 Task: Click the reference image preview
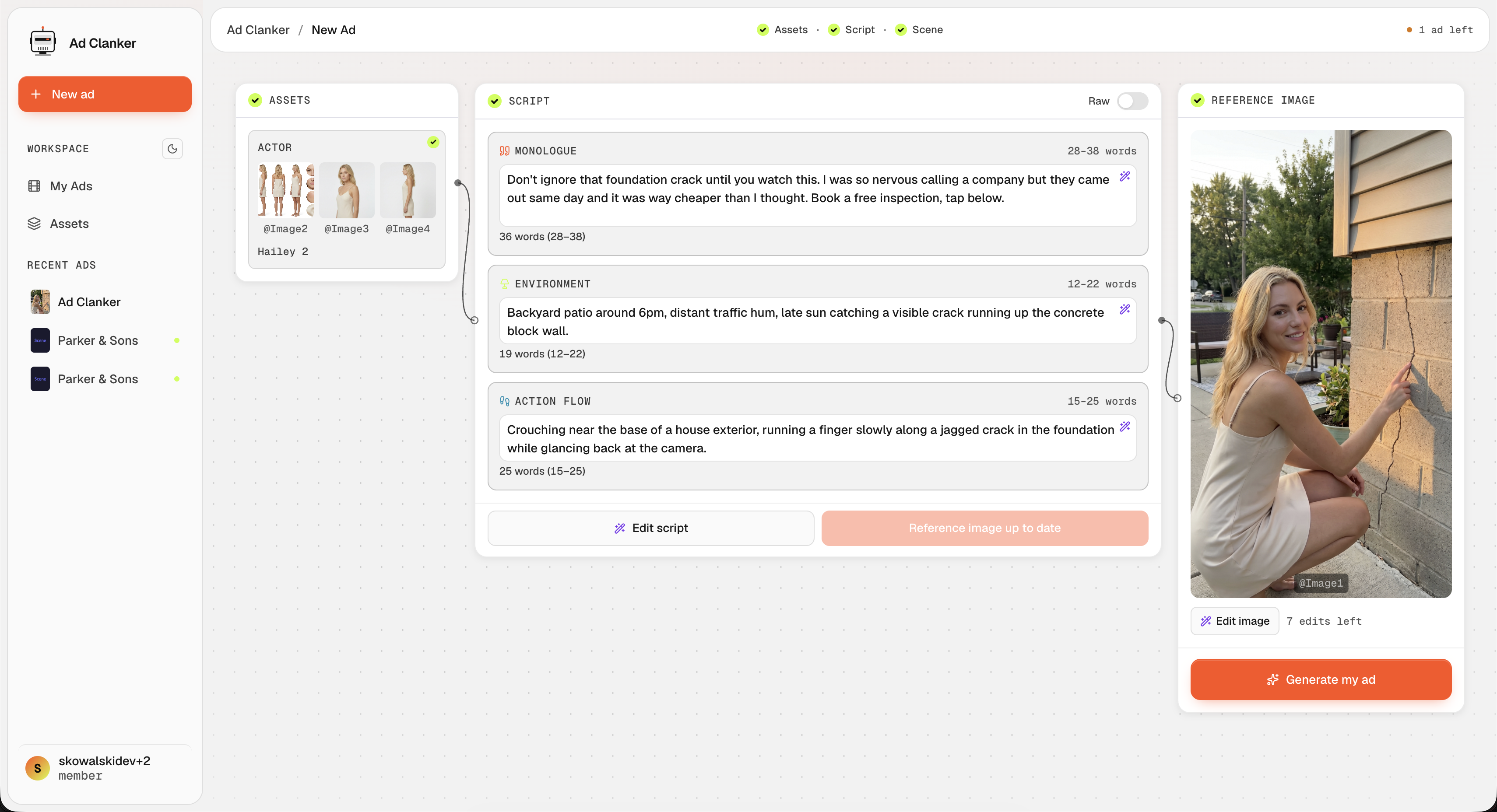(x=1320, y=364)
